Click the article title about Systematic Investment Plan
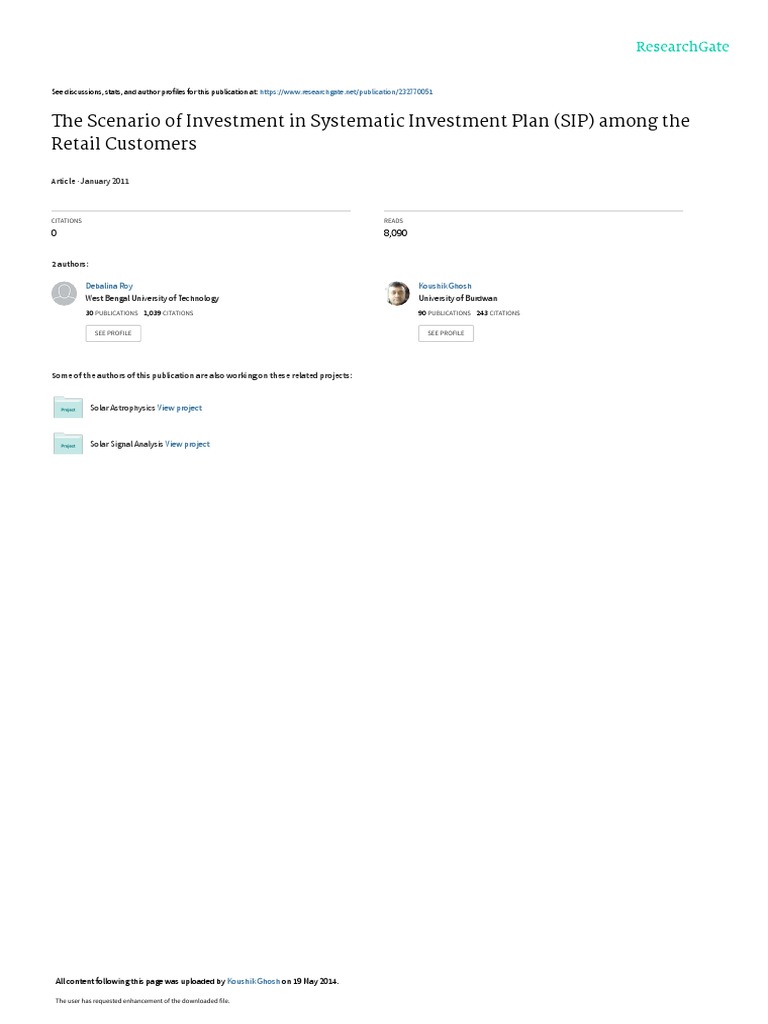The height and width of the screenshot is (1024, 768). (370, 132)
